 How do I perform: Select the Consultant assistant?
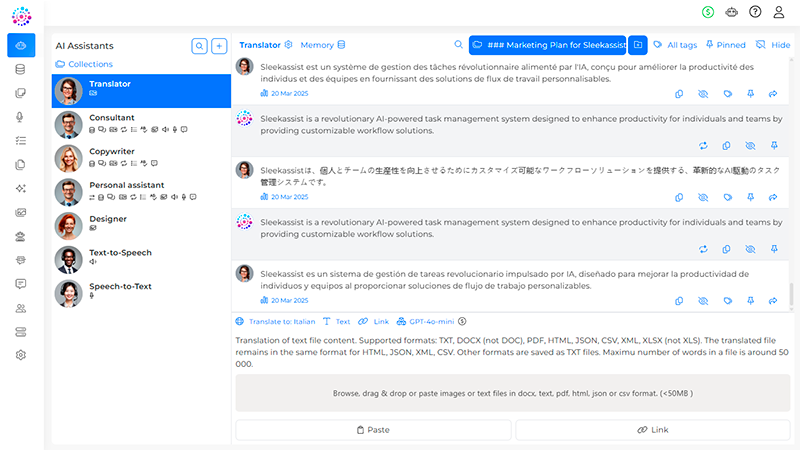point(141,124)
